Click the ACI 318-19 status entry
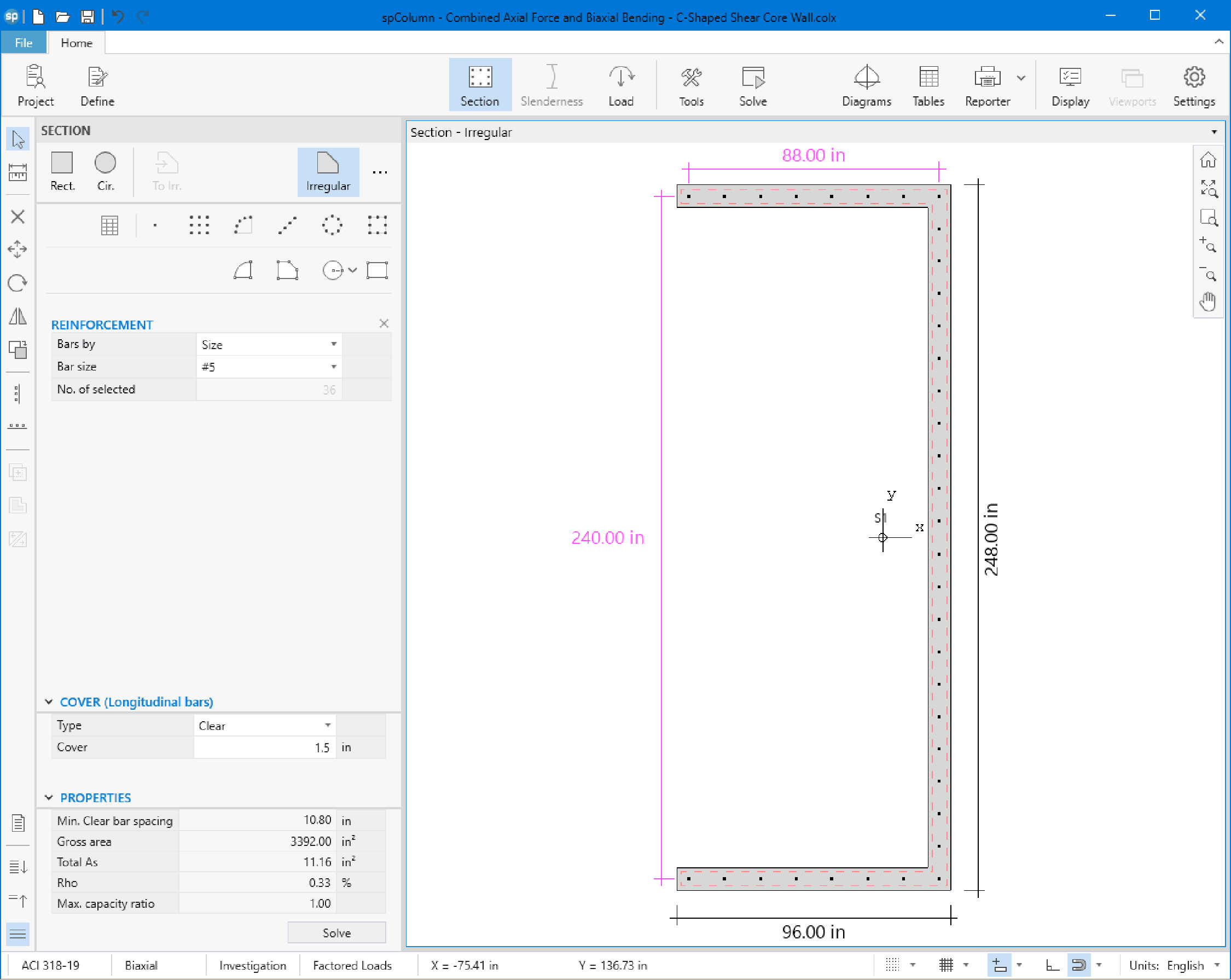Screen dimensions: 1231x980 click(x=50, y=965)
